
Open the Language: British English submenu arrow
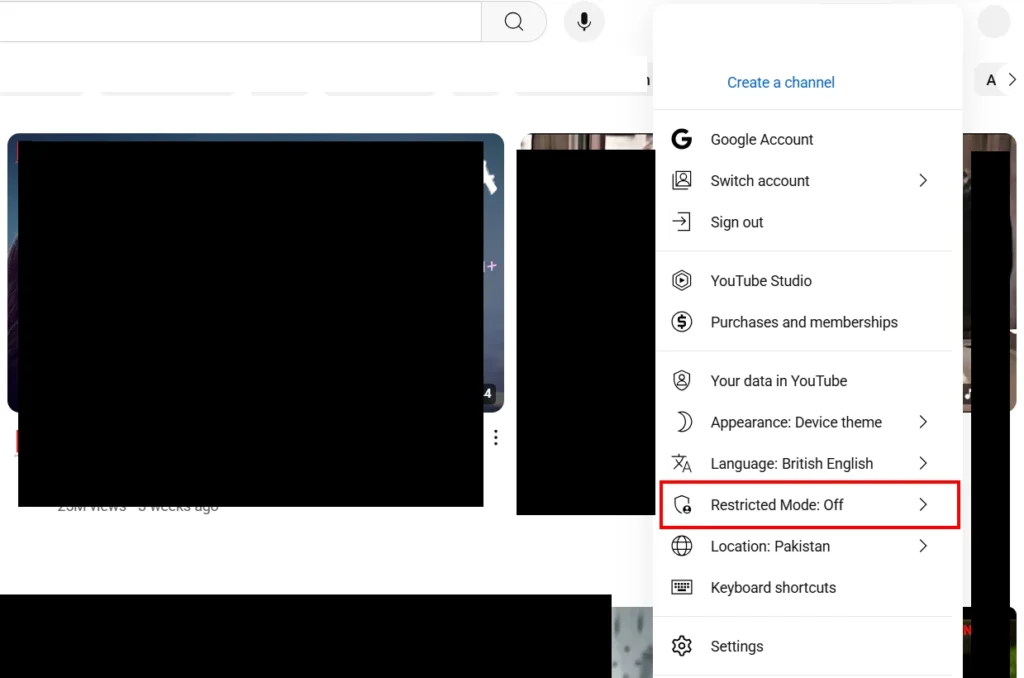[x=923, y=464]
